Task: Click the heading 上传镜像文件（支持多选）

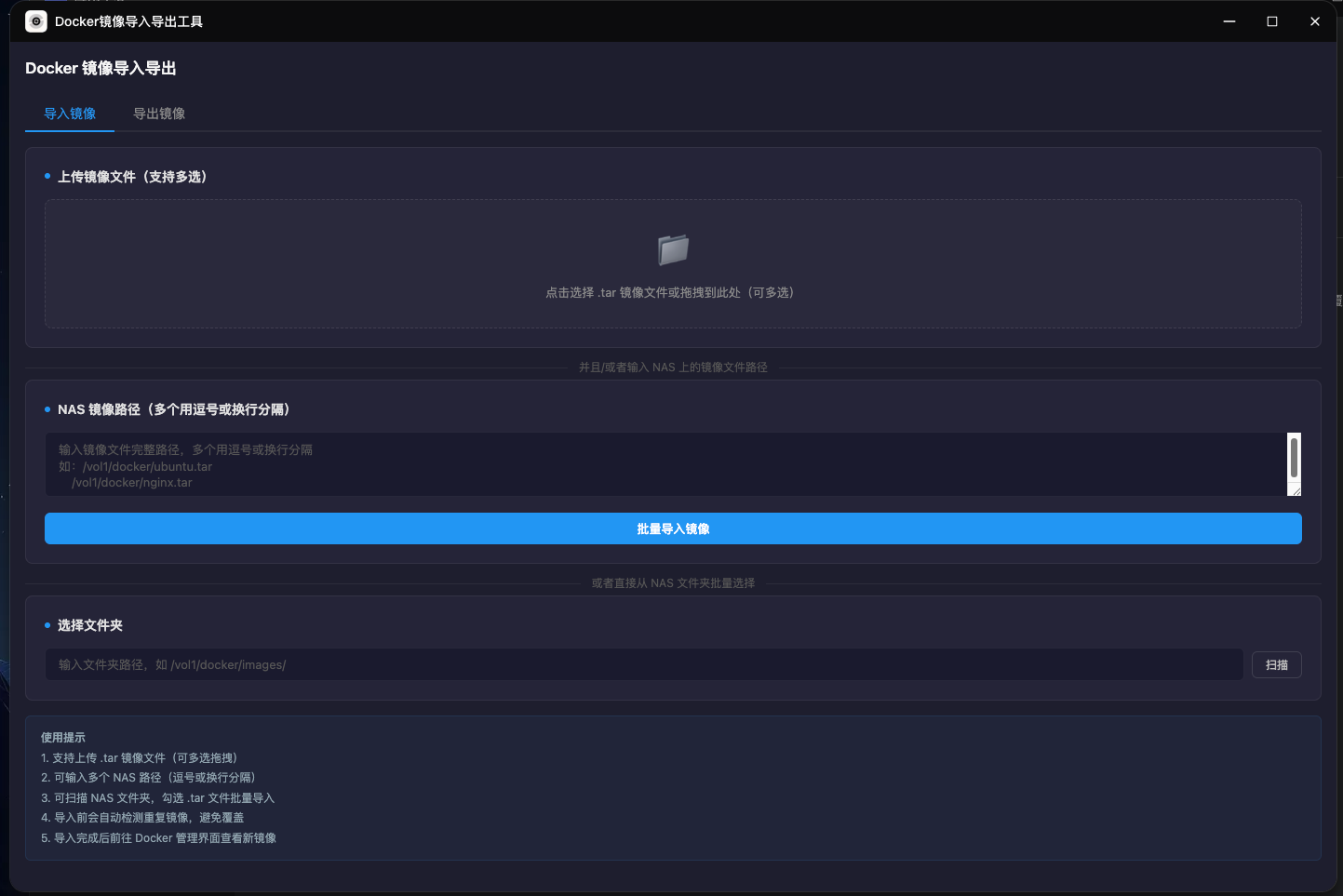Action: tap(132, 177)
